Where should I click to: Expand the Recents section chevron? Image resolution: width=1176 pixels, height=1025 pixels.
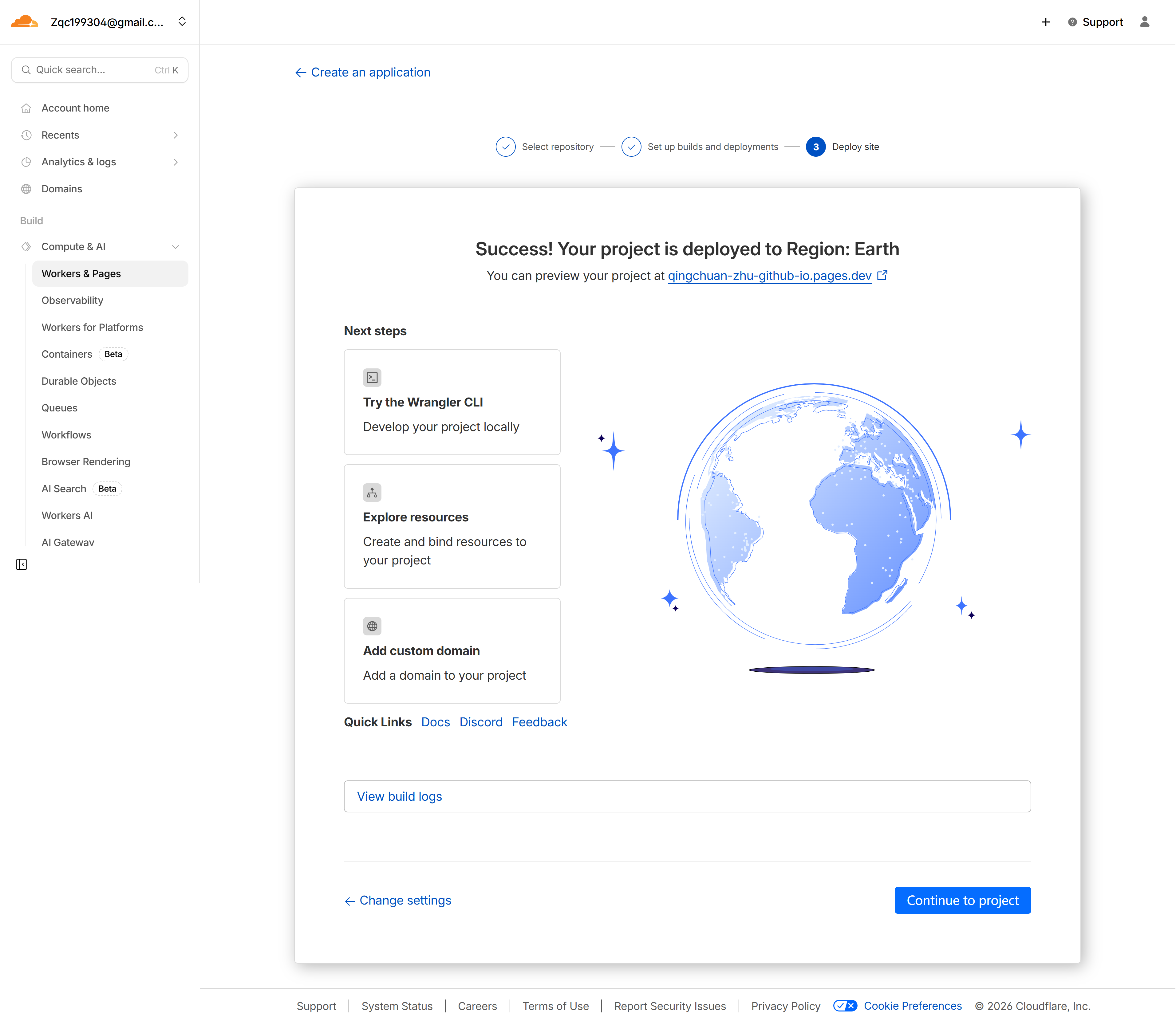pos(175,135)
